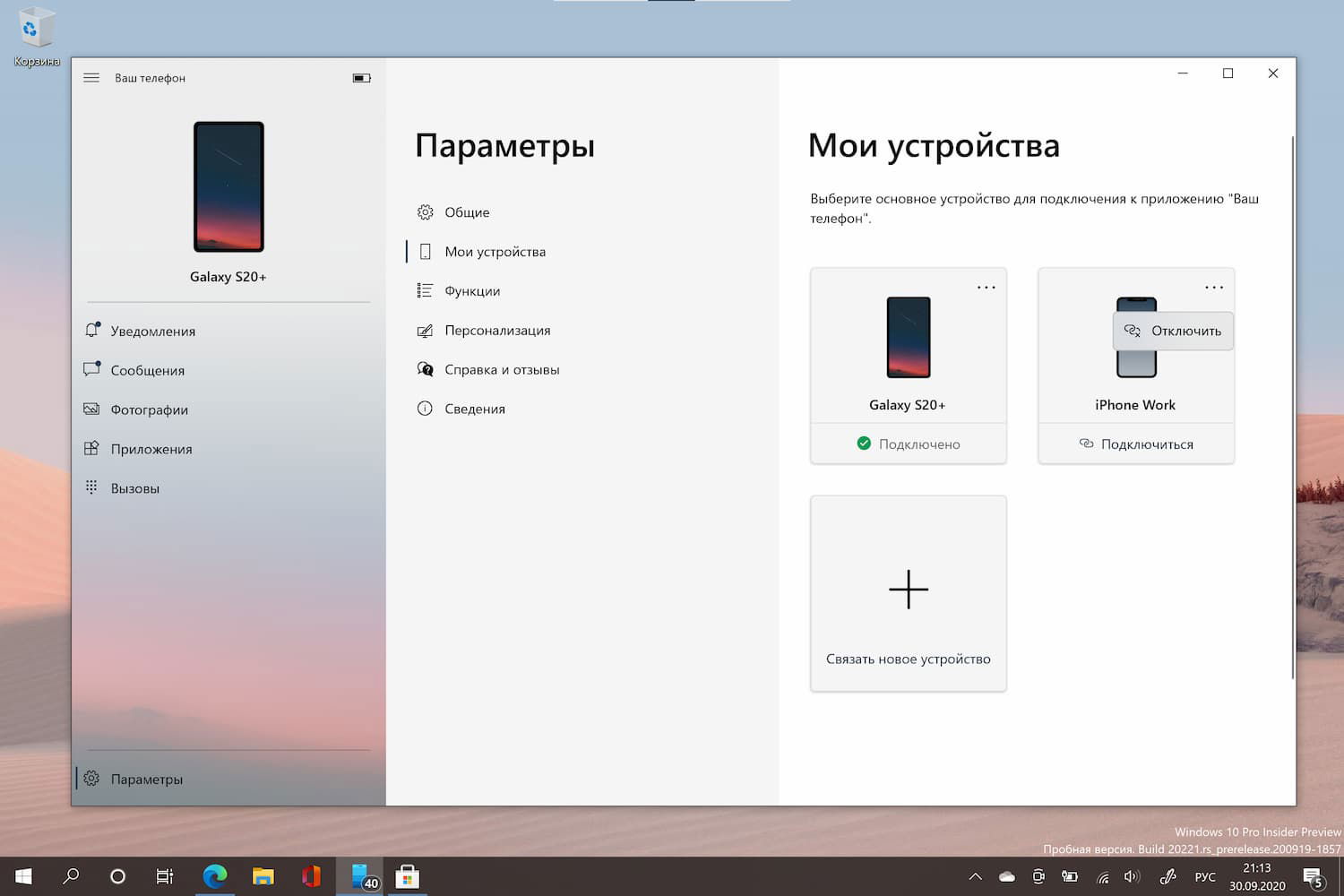The width and height of the screenshot is (1344, 896).
Task: Open the Action Center with 5 notifications
Action: (x=1314, y=876)
